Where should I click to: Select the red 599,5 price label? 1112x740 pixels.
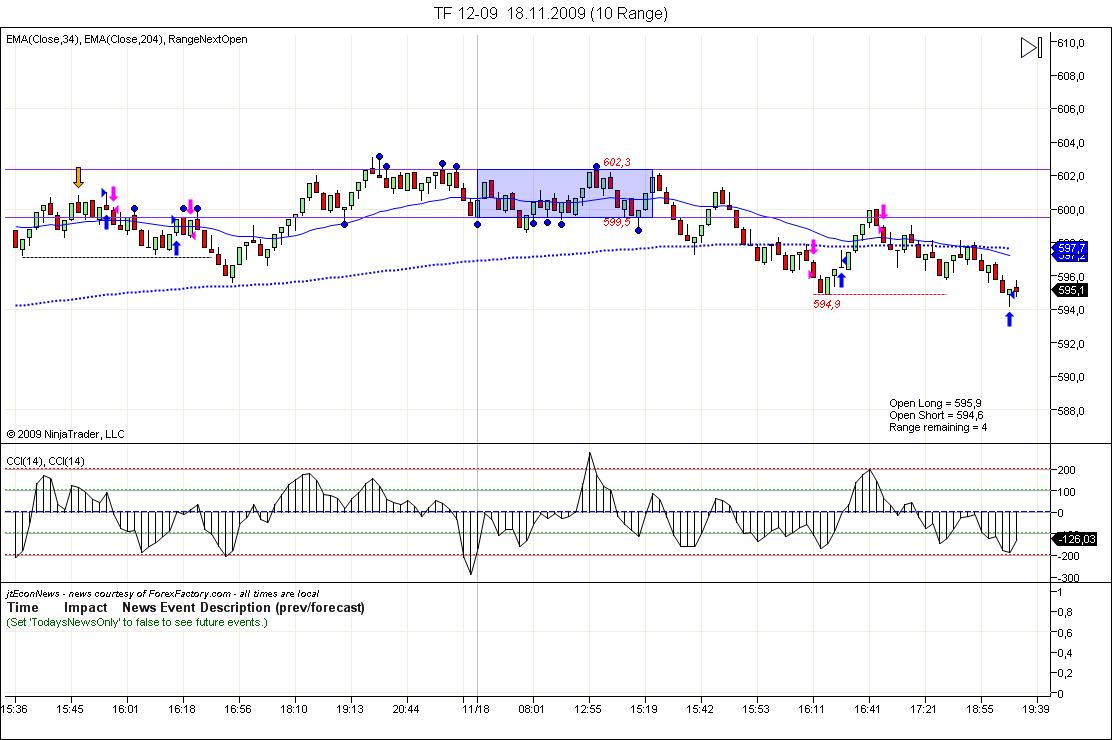[616, 223]
